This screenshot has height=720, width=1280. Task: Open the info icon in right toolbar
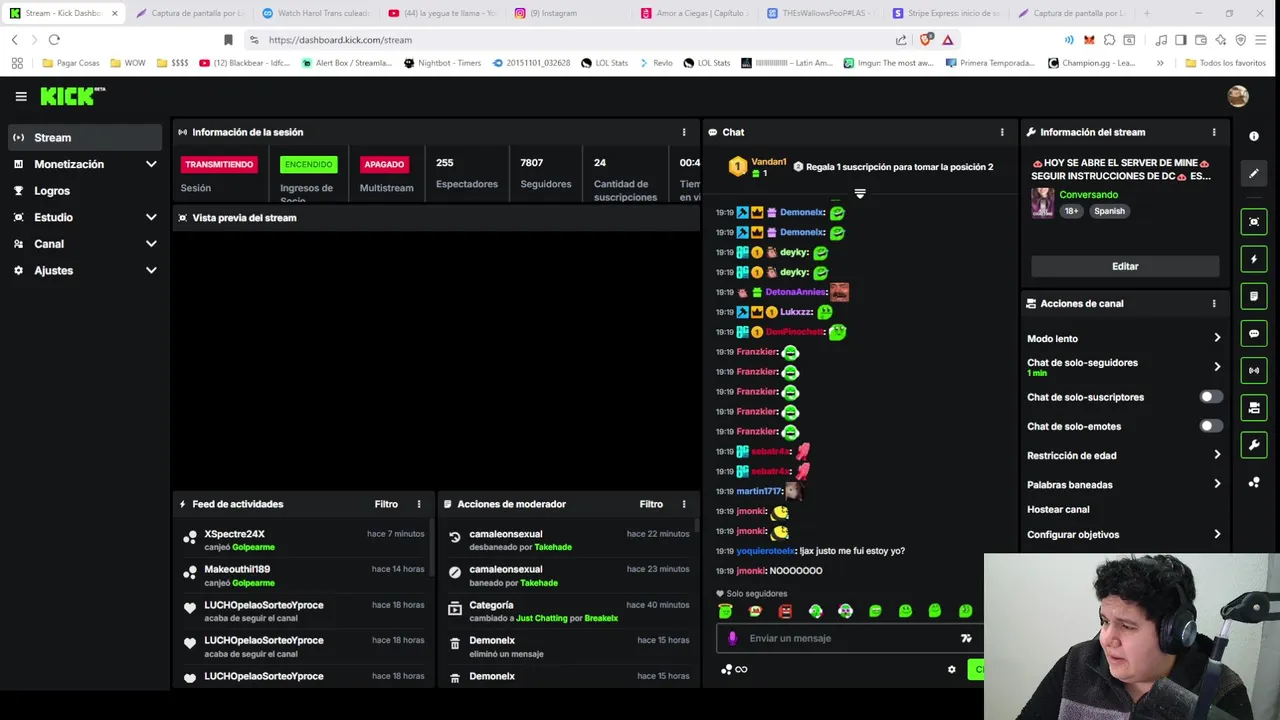click(x=1254, y=136)
